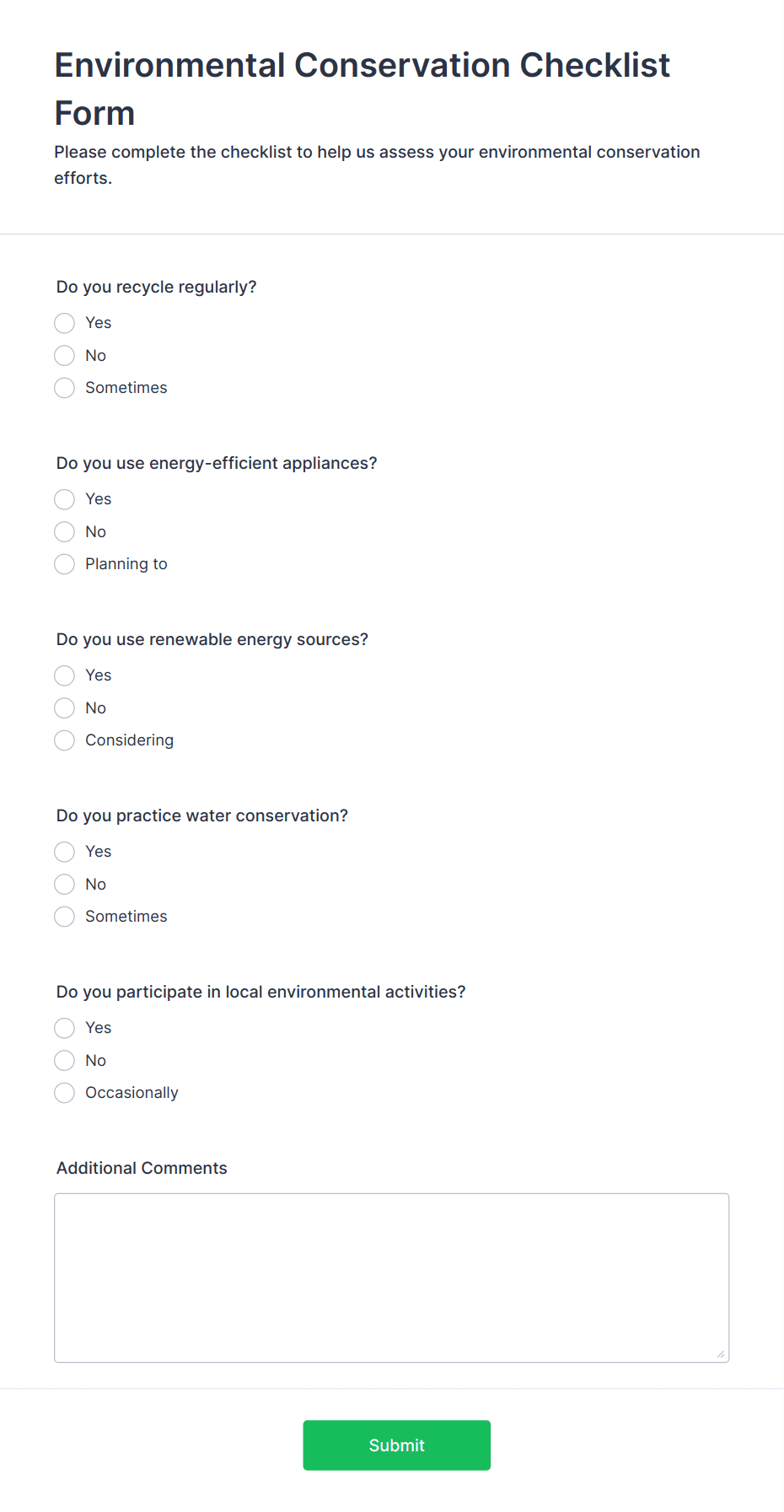Select Yes for local environmental activities
Screen dimensions: 784x1512
pyautogui.click(x=65, y=1028)
